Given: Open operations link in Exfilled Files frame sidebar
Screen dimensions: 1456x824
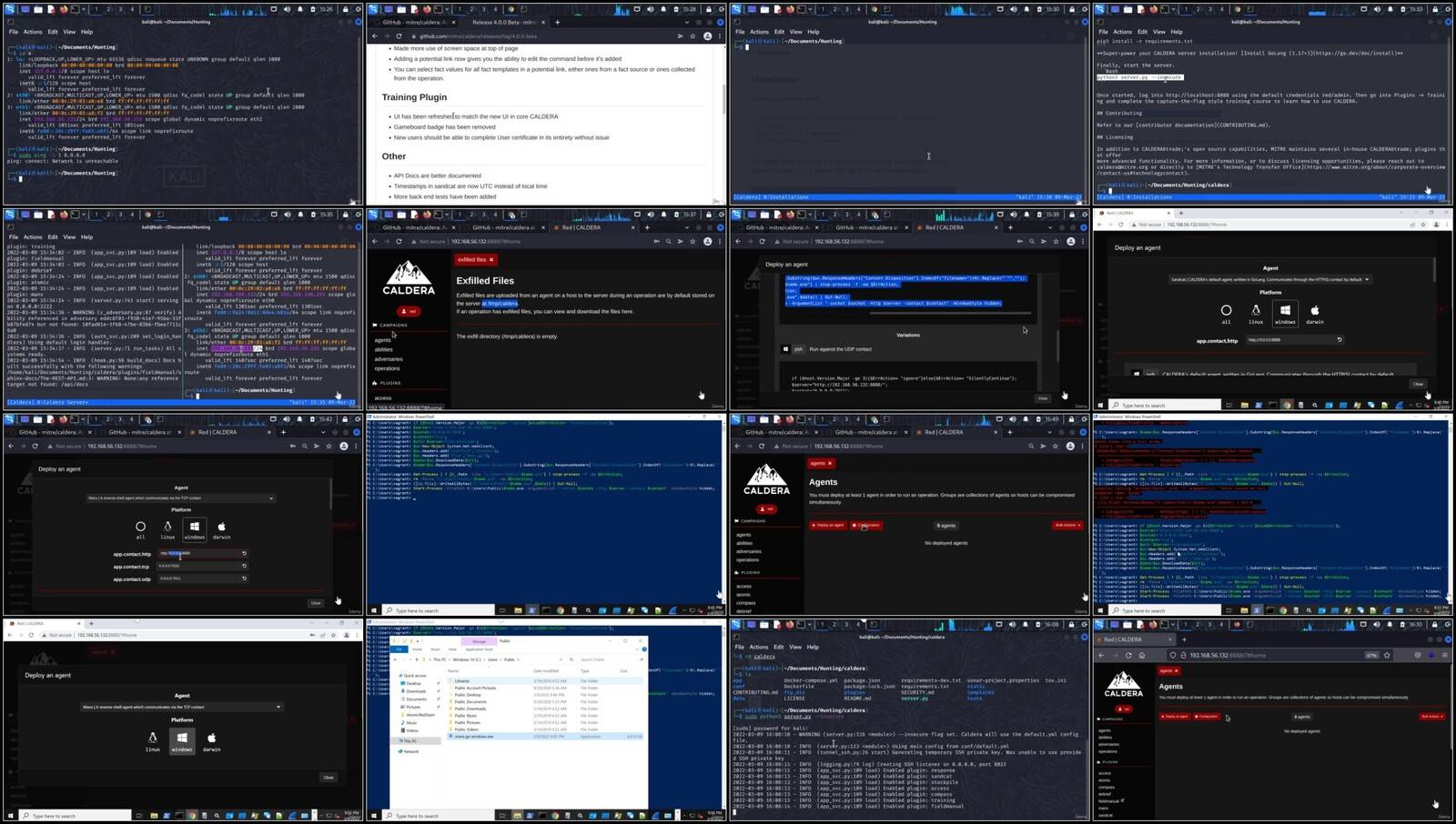Looking at the screenshot, I should 387,368.
